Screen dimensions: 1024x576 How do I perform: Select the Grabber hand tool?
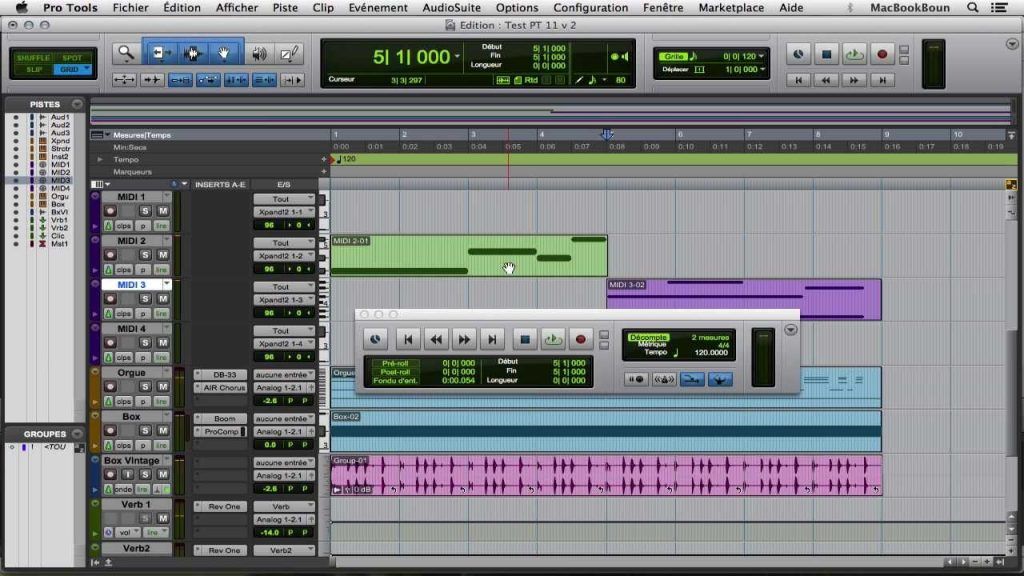pyautogui.click(x=223, y=54)
